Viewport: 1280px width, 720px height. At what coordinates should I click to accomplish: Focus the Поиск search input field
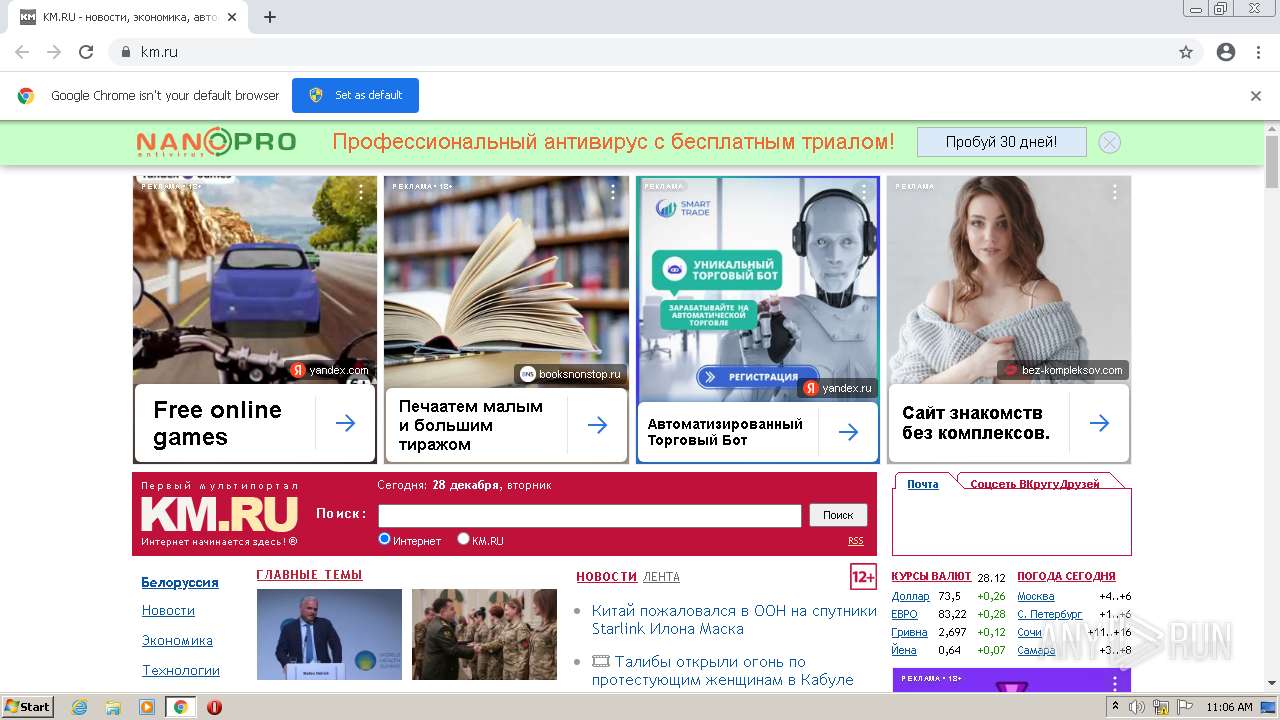pyautogui.click(x=590, y=515)
